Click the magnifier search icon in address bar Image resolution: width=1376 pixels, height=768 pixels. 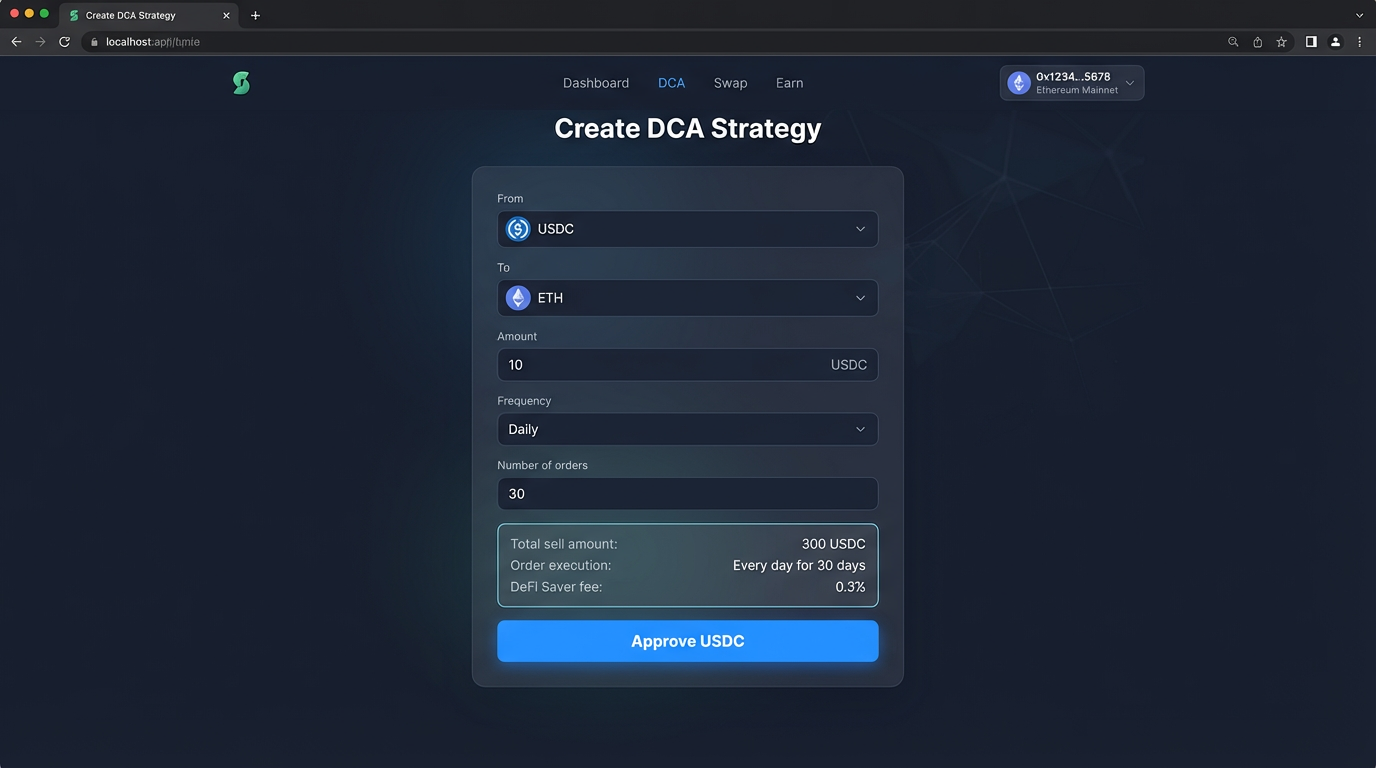1233,41
